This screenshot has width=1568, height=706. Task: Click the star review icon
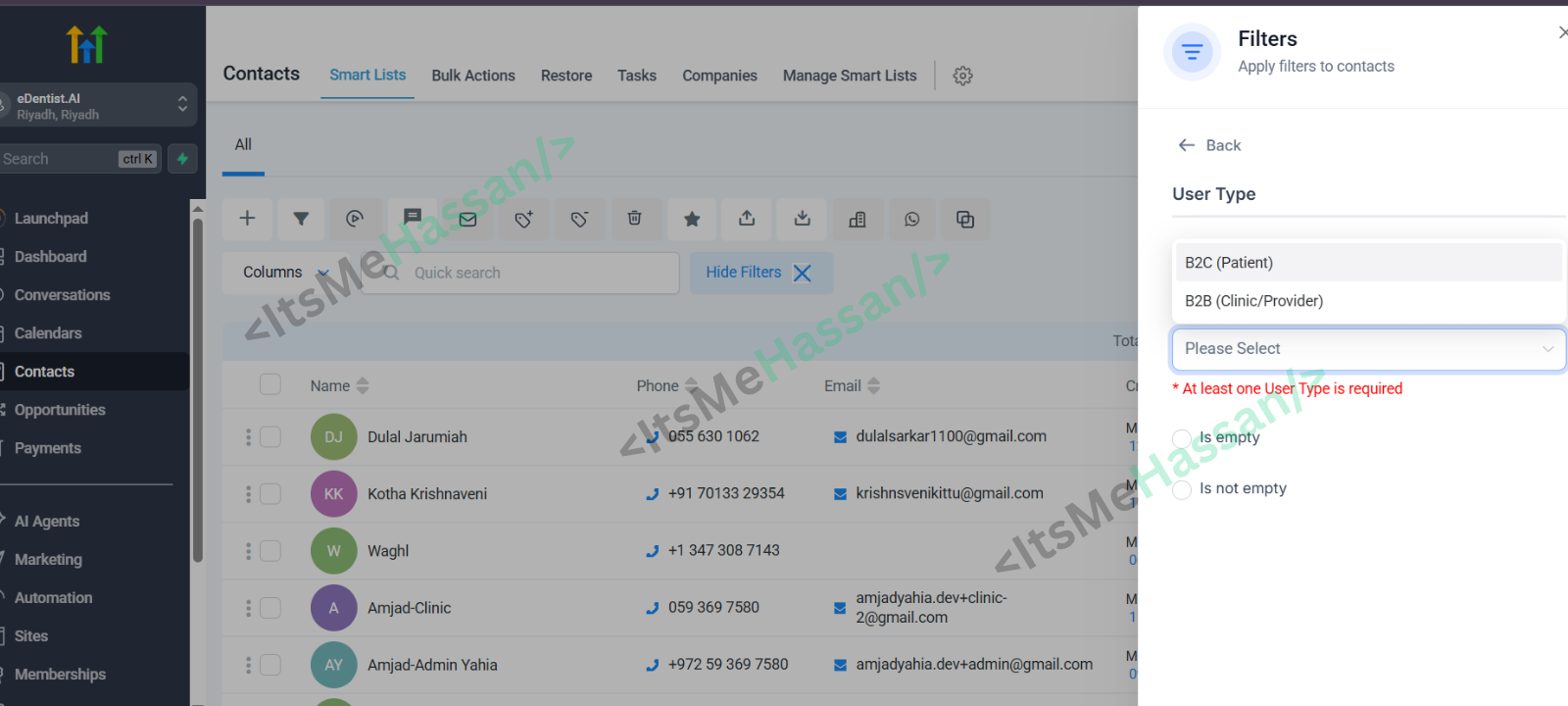692,219
